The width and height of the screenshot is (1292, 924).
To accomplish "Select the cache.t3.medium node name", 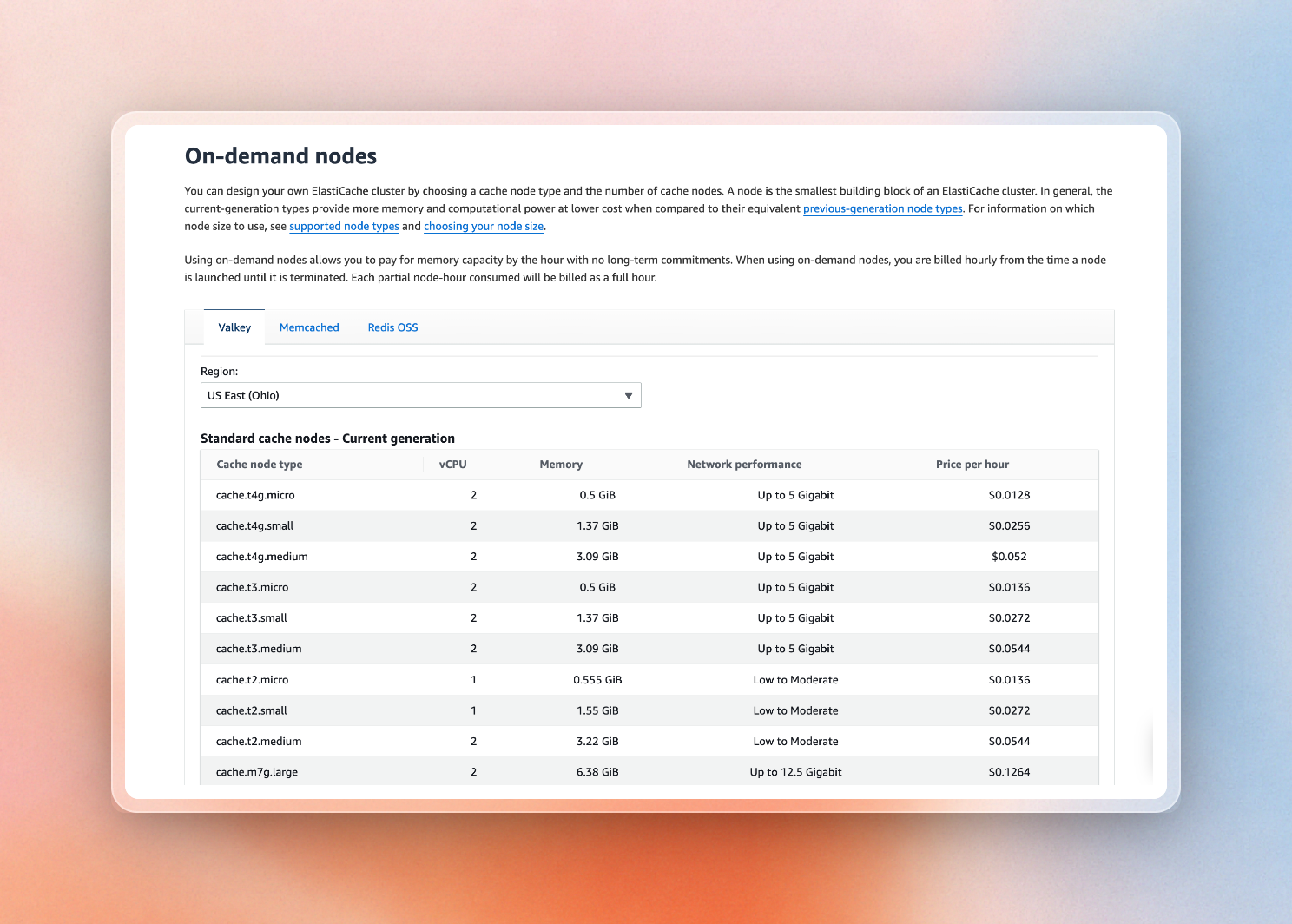I will pos(259,649).
